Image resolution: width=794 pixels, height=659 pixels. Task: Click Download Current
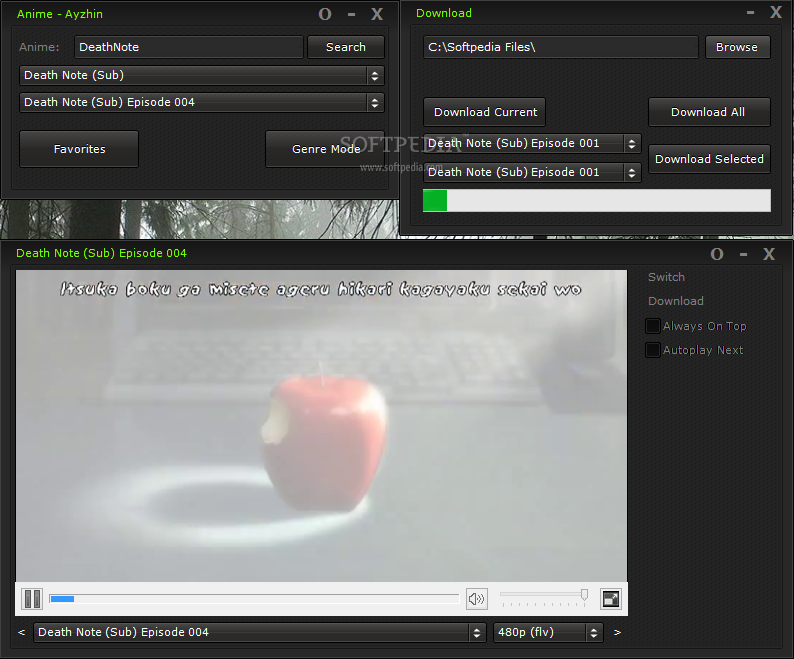(x=485, y=112)
